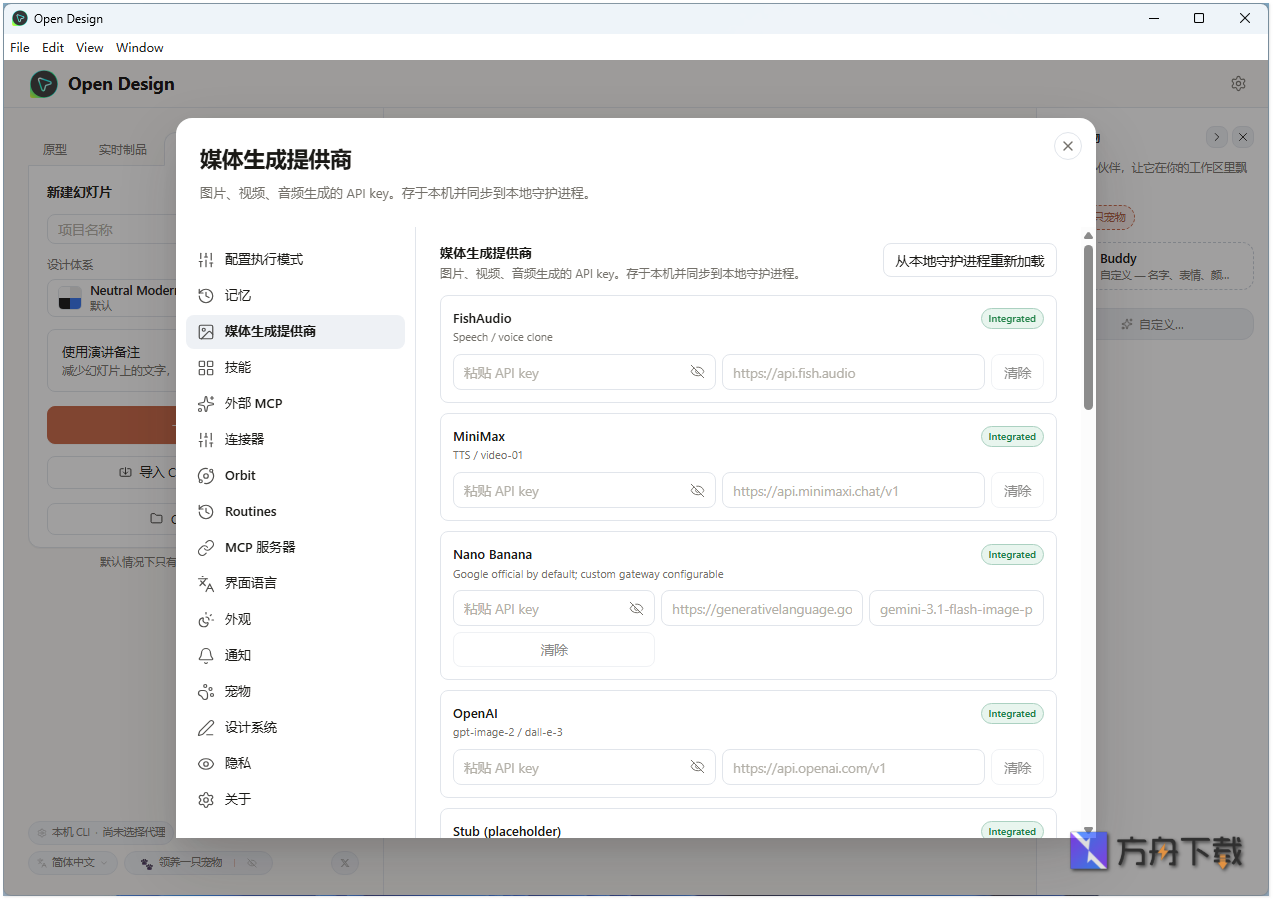The height and width of the screenshot is (900, 1273).
Task: Click the gemini-3.1-flash-image model field
Action: 956,608
